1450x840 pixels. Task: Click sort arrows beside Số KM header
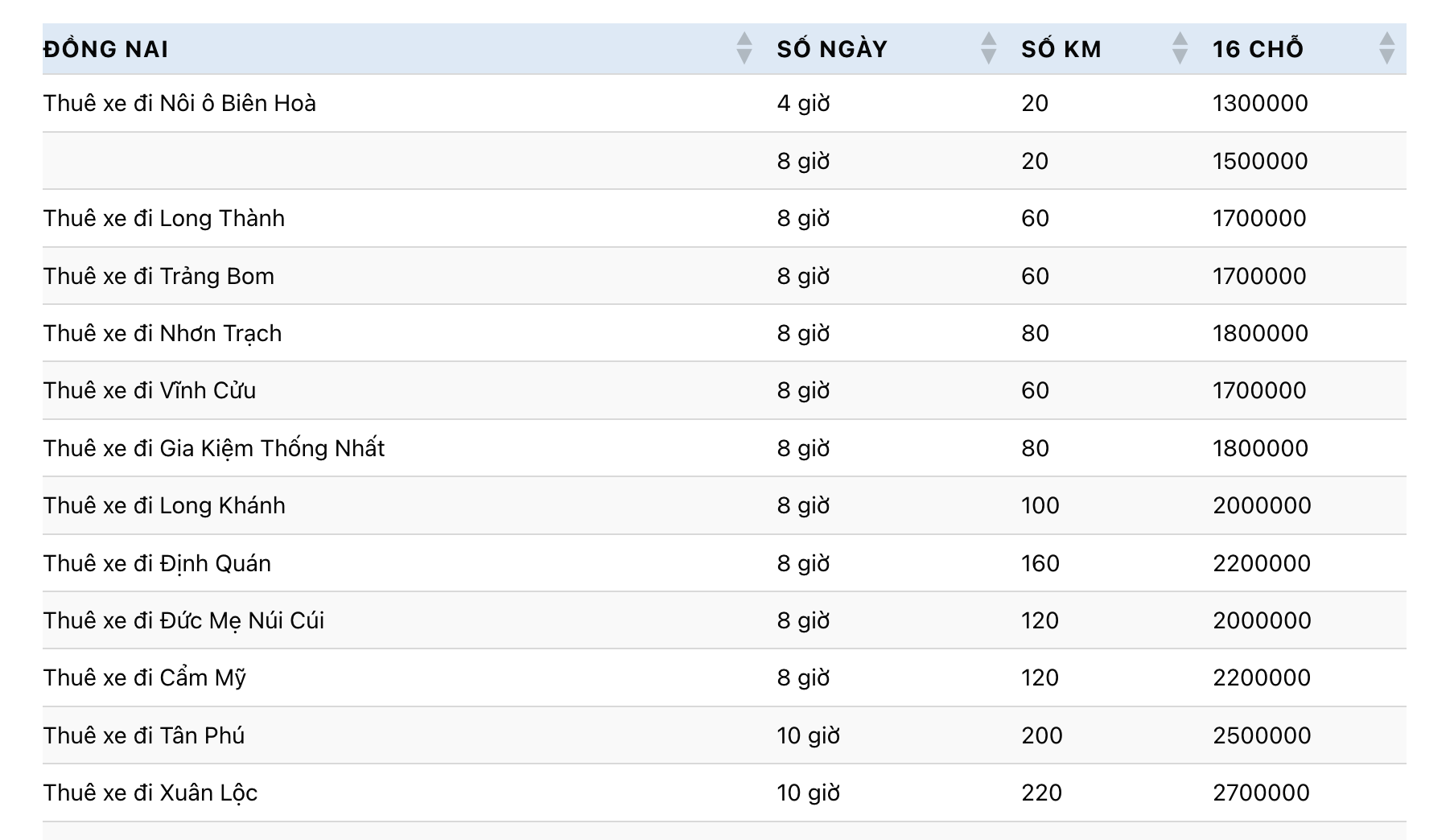pyautogui.click(x=1180, y=48)
